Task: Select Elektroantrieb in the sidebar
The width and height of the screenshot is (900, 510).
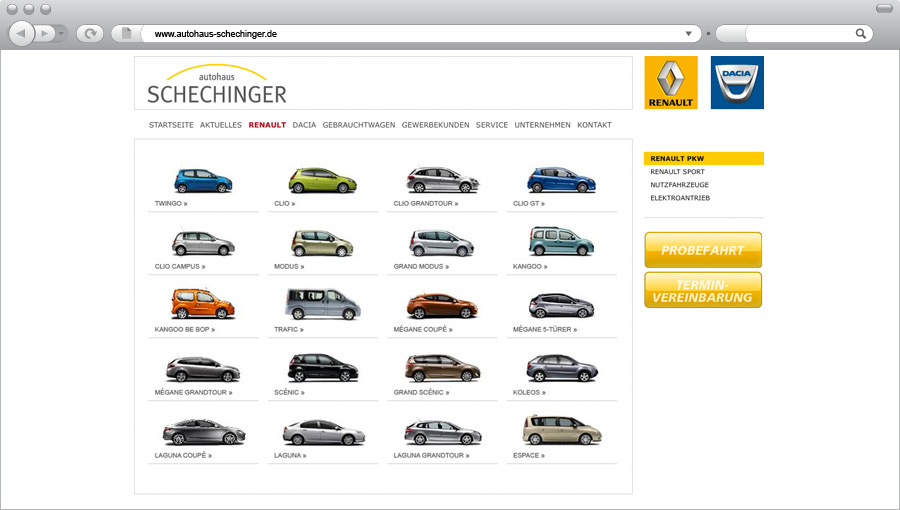Action: [x=680, y=198]
